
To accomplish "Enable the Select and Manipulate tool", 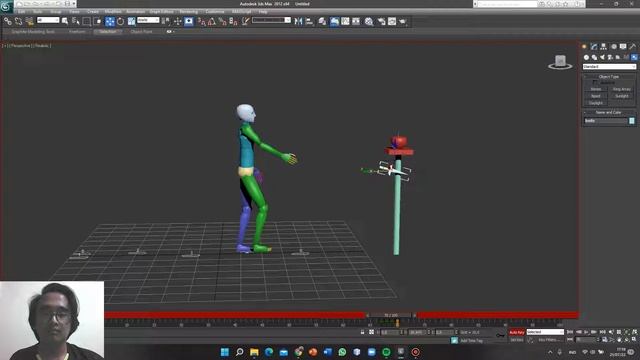I will (x=178, y=21).
